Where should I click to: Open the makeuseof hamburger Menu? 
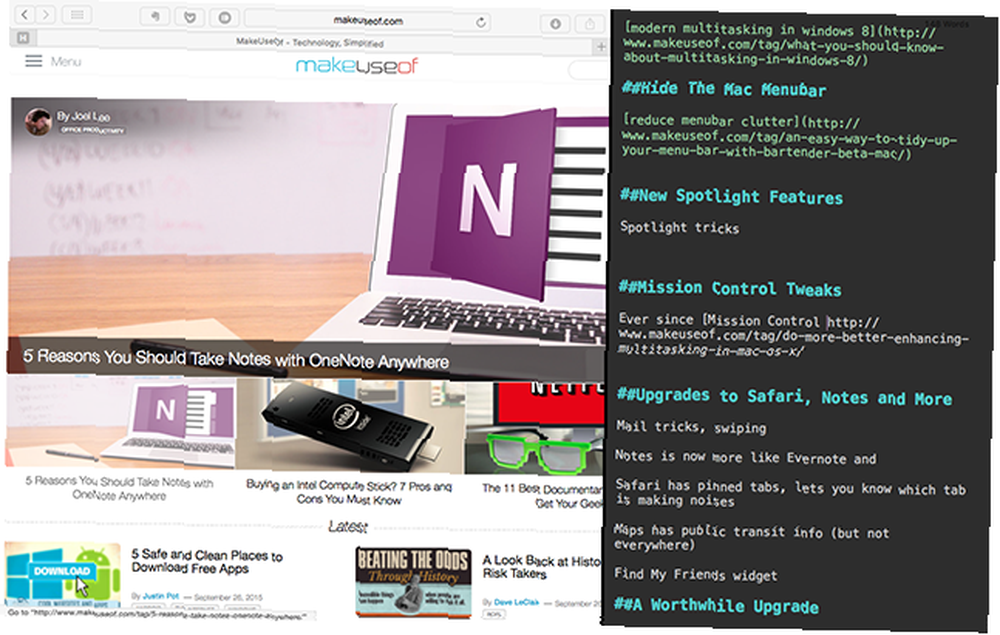coord(53,61)
